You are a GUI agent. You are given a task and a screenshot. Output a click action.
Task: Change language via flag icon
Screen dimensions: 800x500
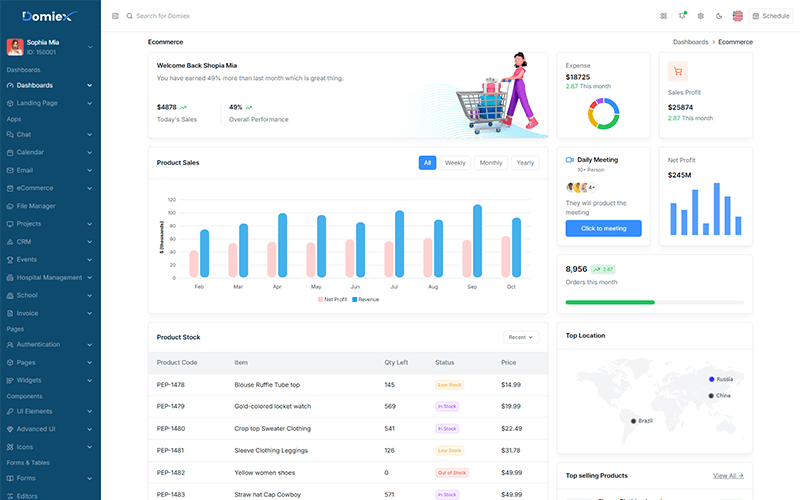(737, 16)
